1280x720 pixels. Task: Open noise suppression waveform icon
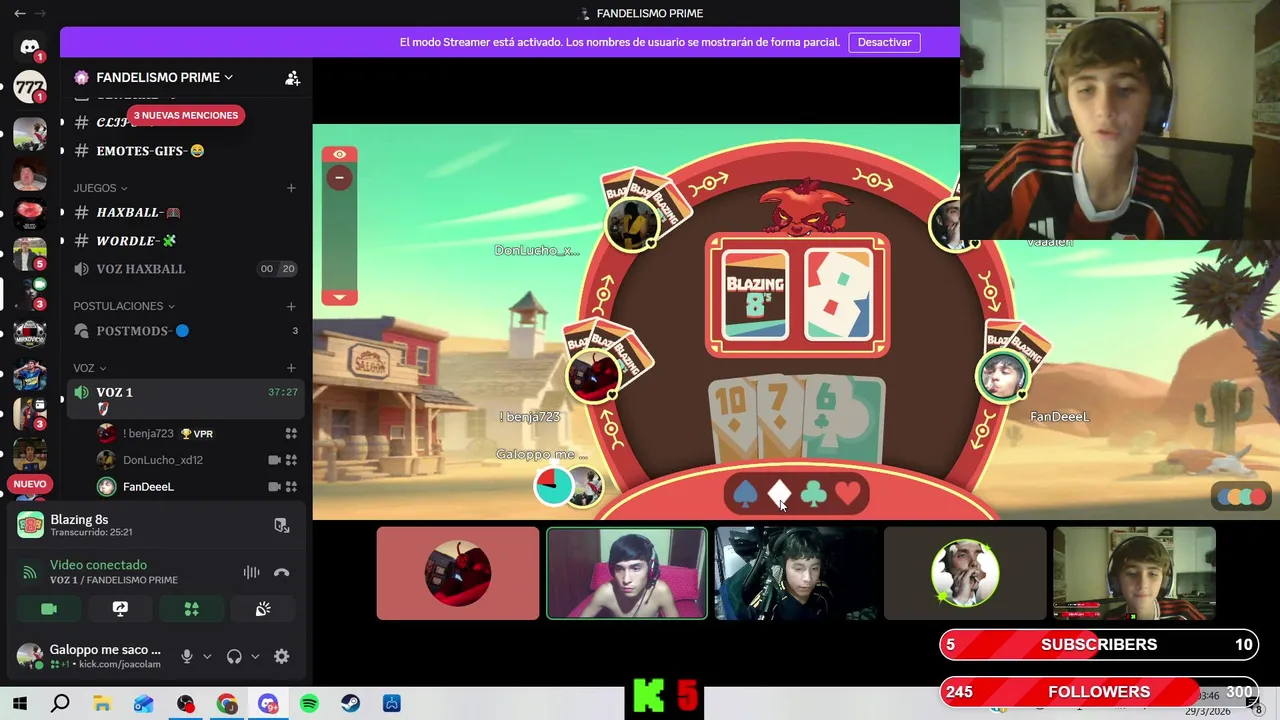pyautogui.click(x=251, y=572)
